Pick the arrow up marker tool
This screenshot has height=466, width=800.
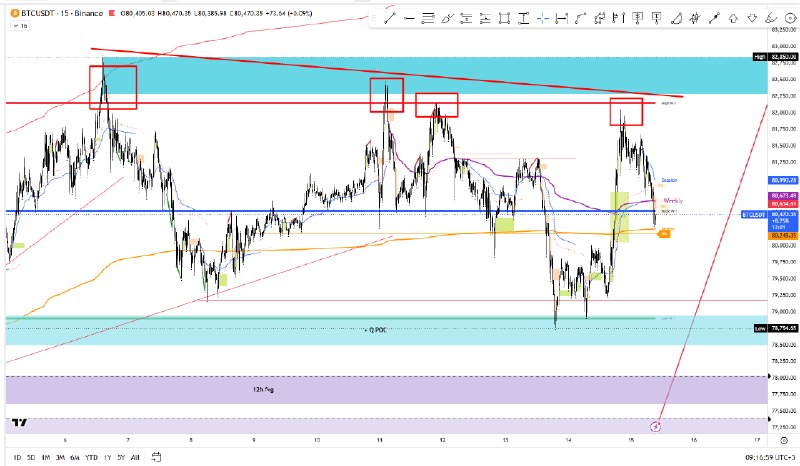click(x=733, y=19)
